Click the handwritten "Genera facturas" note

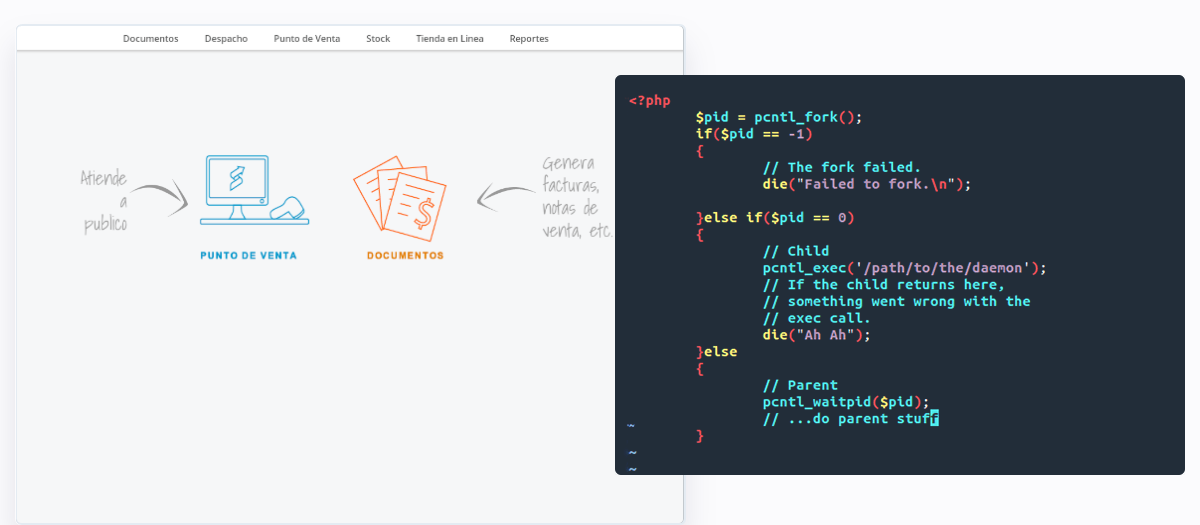click(571, 197)
